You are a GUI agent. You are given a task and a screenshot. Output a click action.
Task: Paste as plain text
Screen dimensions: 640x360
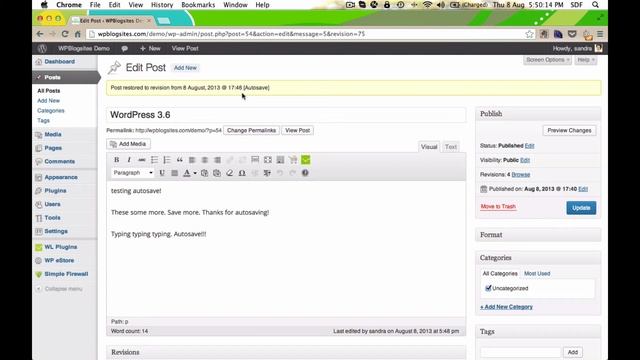[x=204, y=173]
